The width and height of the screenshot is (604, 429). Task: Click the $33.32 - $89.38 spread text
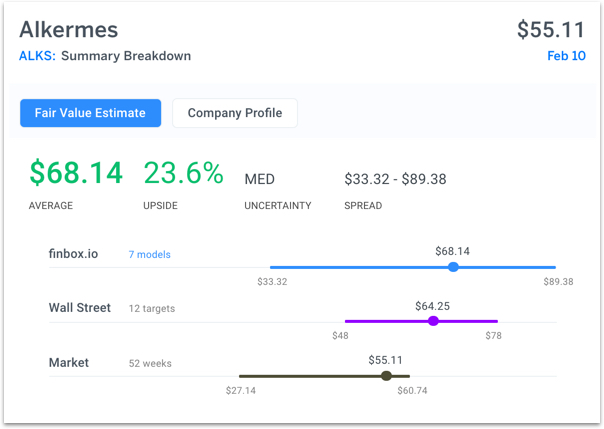coord(395,179)
